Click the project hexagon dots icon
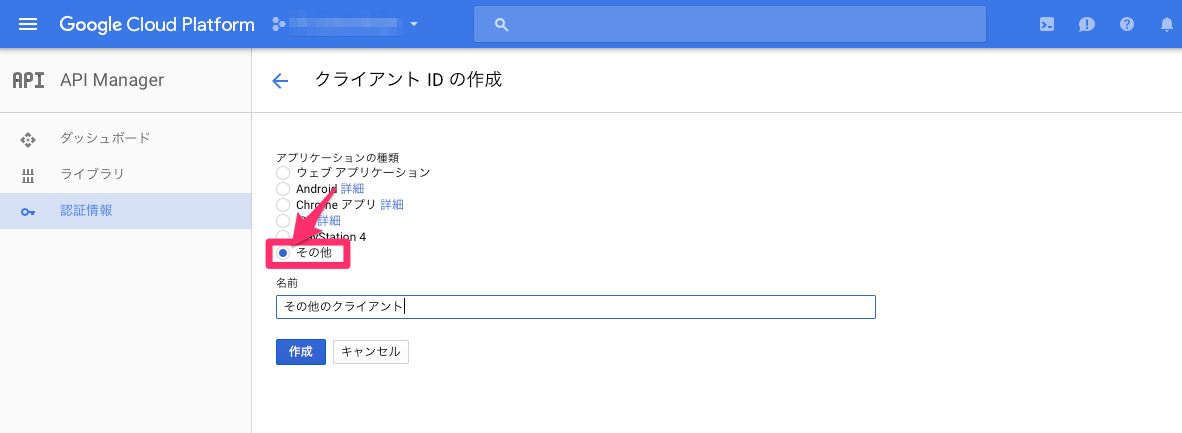Image resolution: width=1182 pixels, height=433 pixels. tap(278, 24)
